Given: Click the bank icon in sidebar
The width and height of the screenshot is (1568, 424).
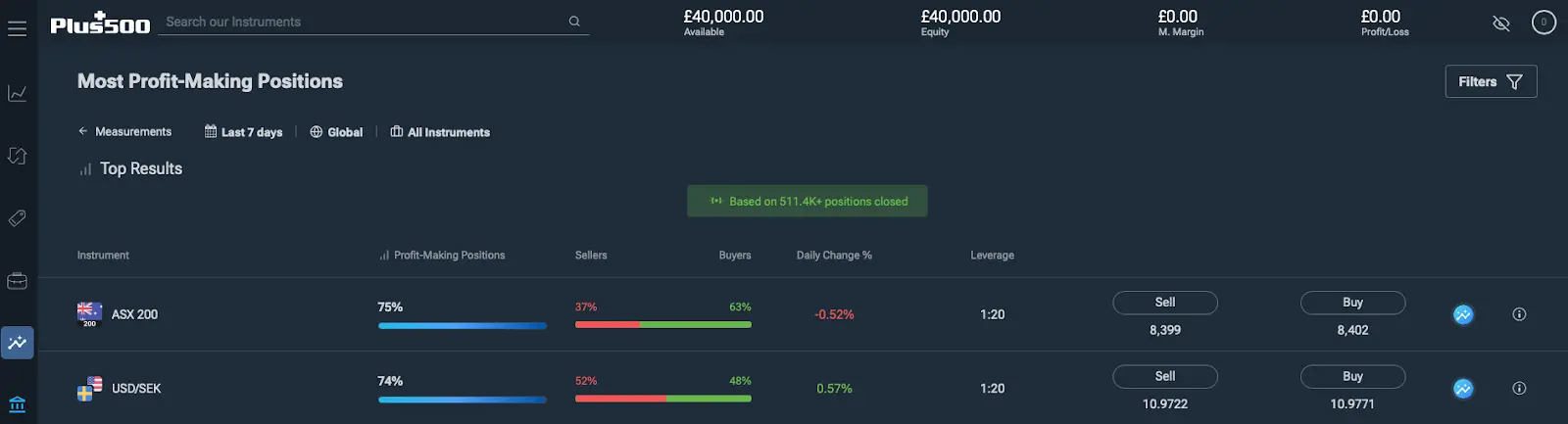Looking at the screenshot, I should pyautogui.click(x=17, y=403).
